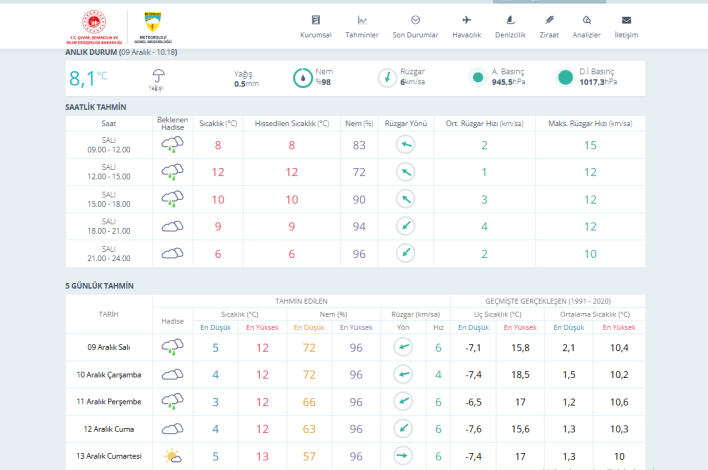Open the Ziraat leaf icon

click(549, 20)
